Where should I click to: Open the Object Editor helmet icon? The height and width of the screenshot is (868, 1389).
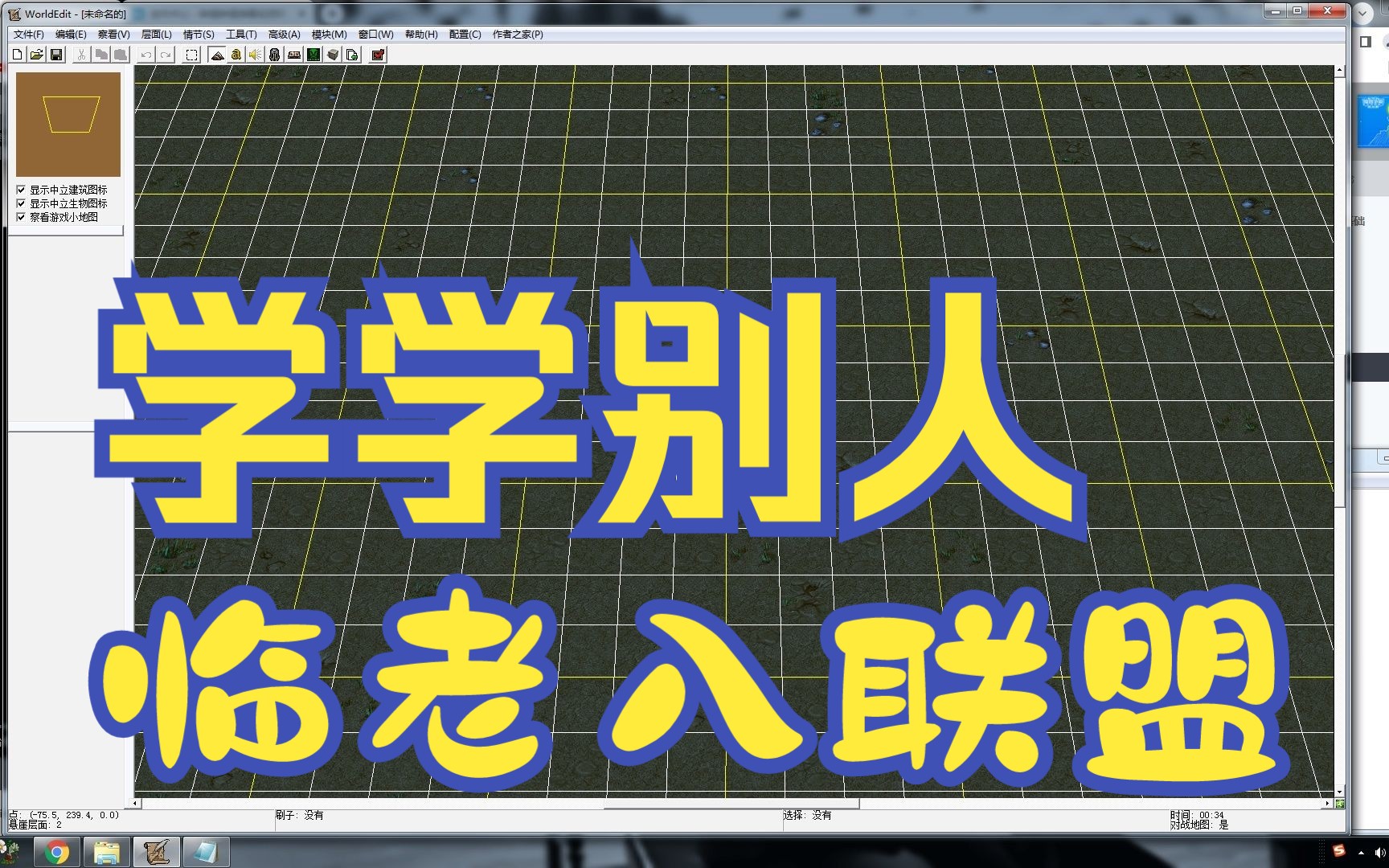tap(275, 55)
